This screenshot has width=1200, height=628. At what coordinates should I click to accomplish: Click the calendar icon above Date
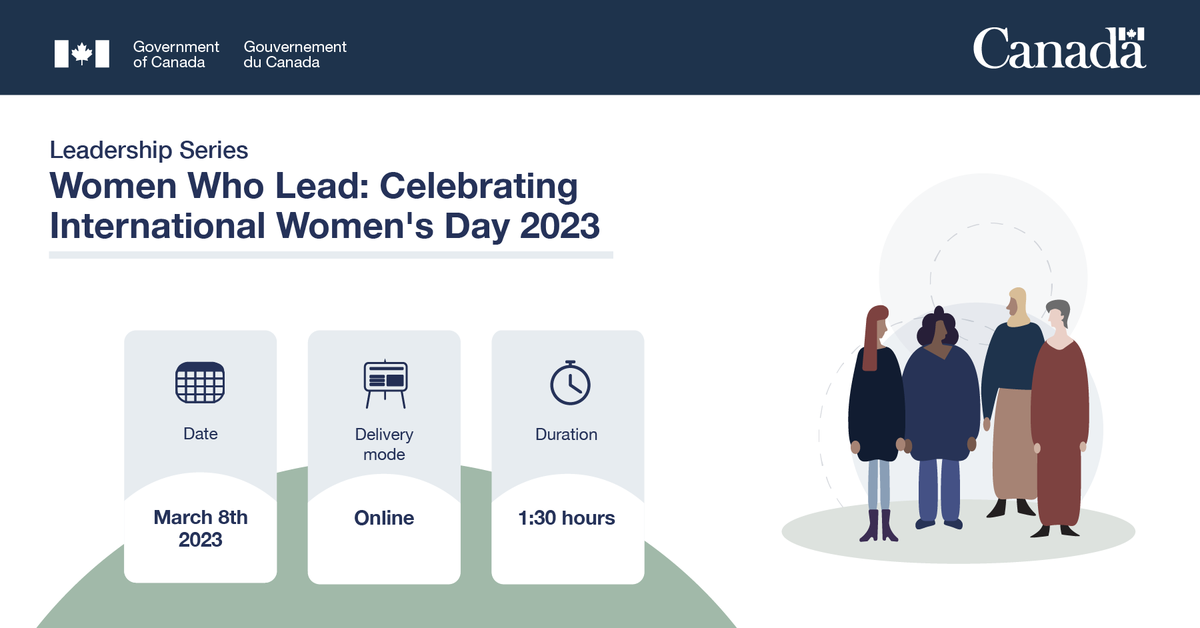pos(200,382)
